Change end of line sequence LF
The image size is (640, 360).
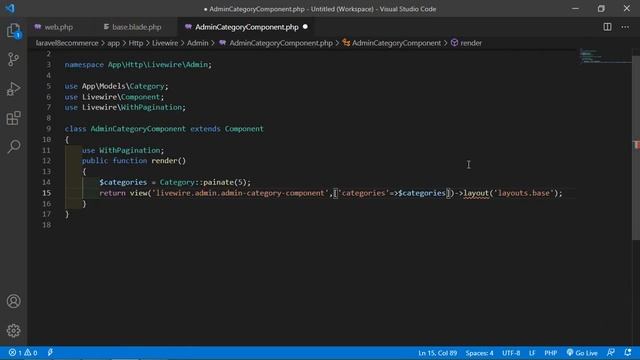pyautogui.click(x=532, y=353)
